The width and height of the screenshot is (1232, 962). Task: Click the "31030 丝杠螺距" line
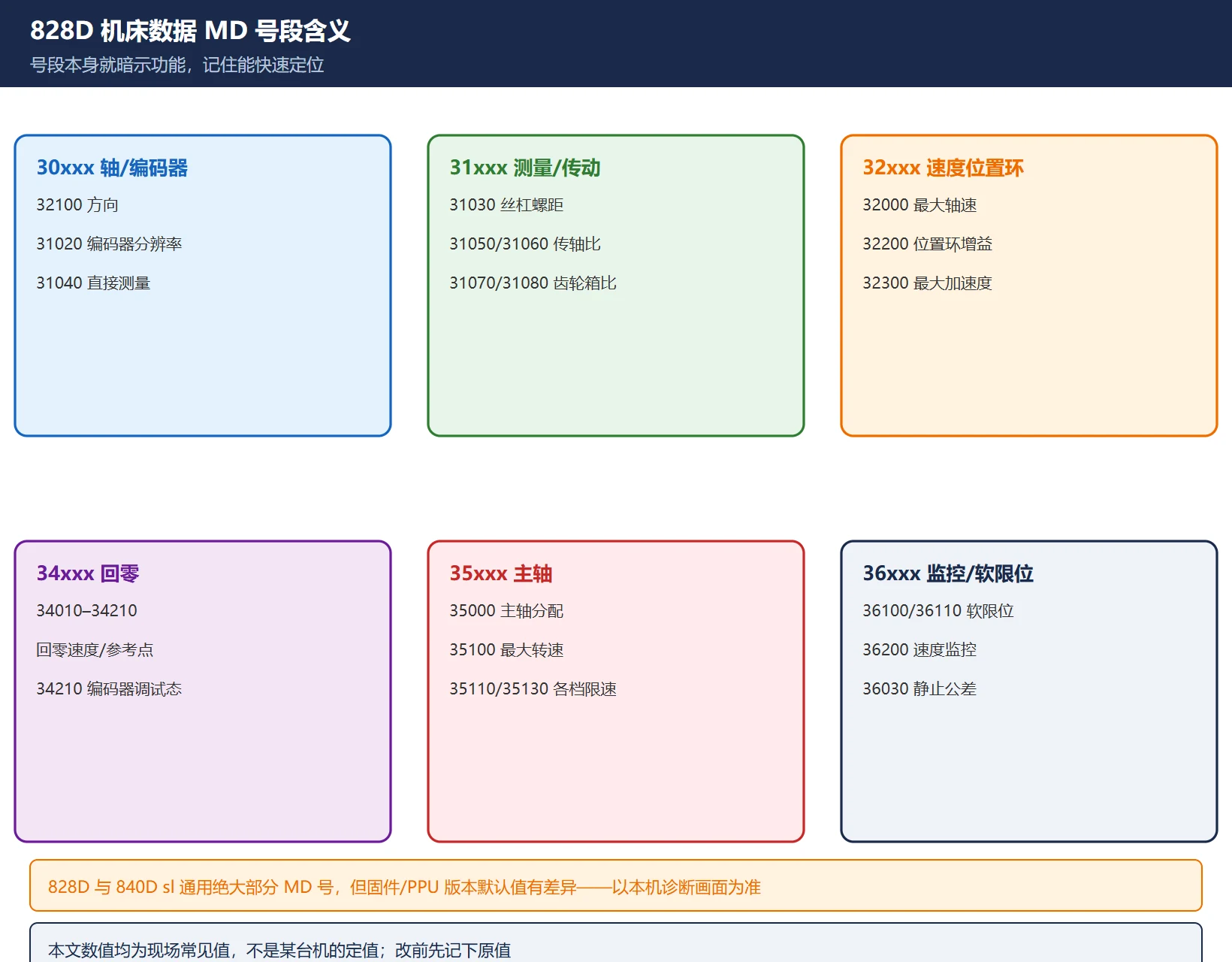pos(506,205)
